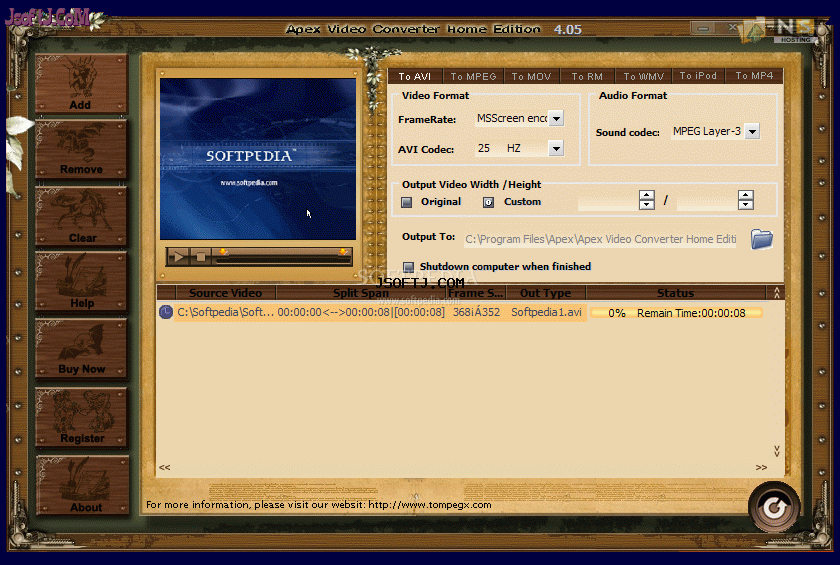The image size is (840, 565).
Task: Click the Source Video column header
Action: (226, 293)
